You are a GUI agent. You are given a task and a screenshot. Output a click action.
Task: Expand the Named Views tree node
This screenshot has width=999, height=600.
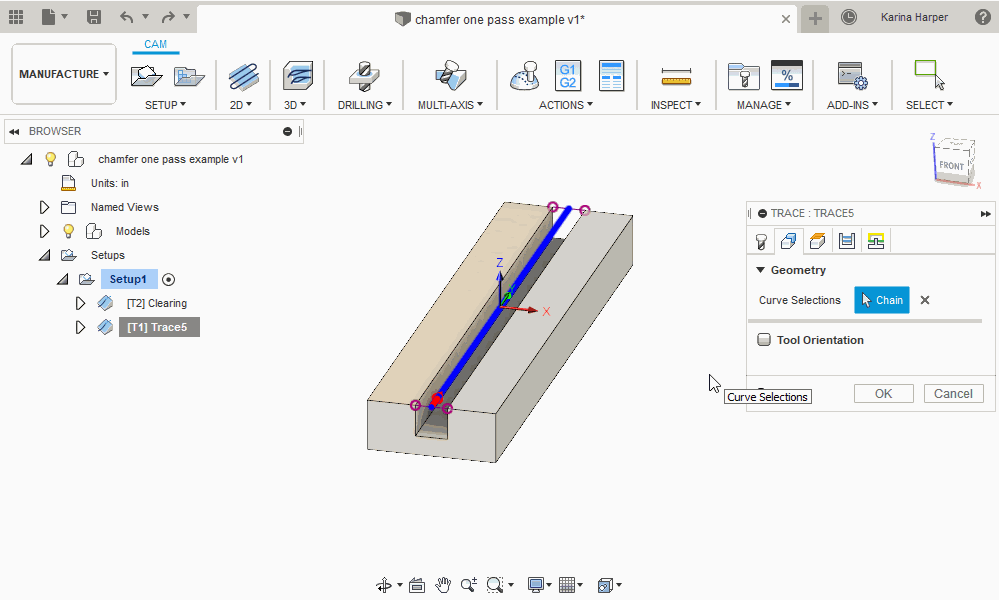[x=44, y=207]
